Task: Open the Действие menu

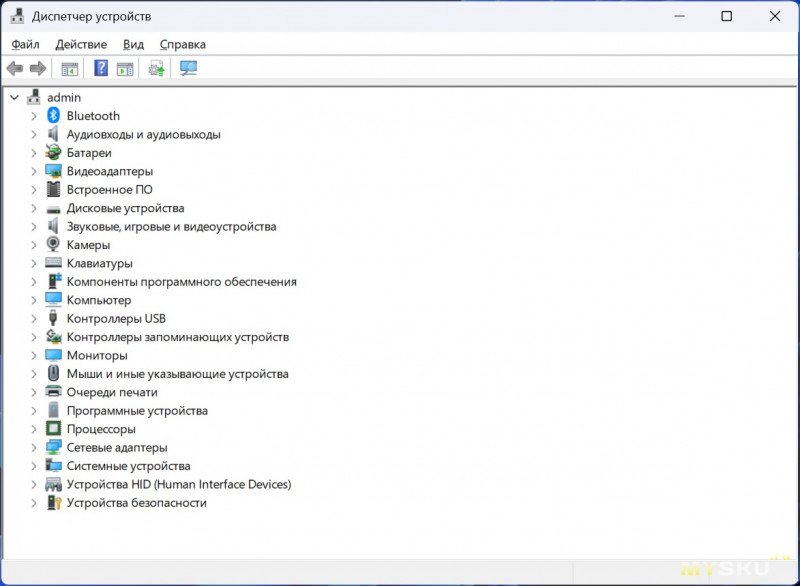Action: (81, 44)
